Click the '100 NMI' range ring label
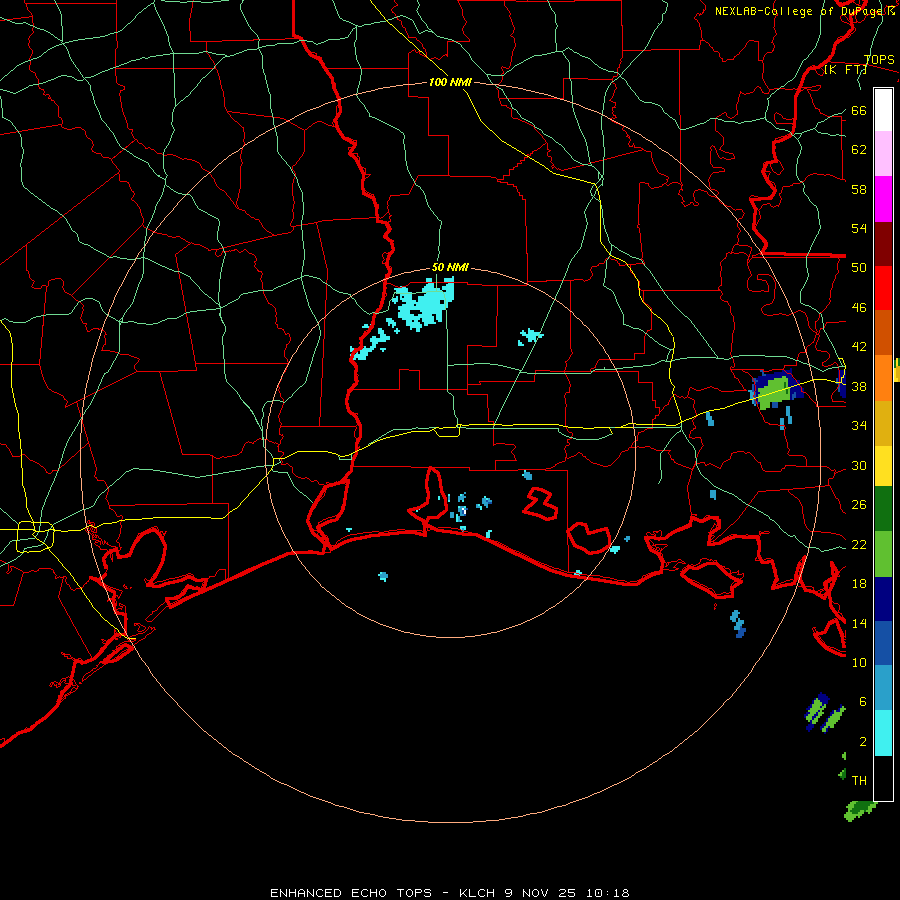900x900 pixels. tap(450, 82)
